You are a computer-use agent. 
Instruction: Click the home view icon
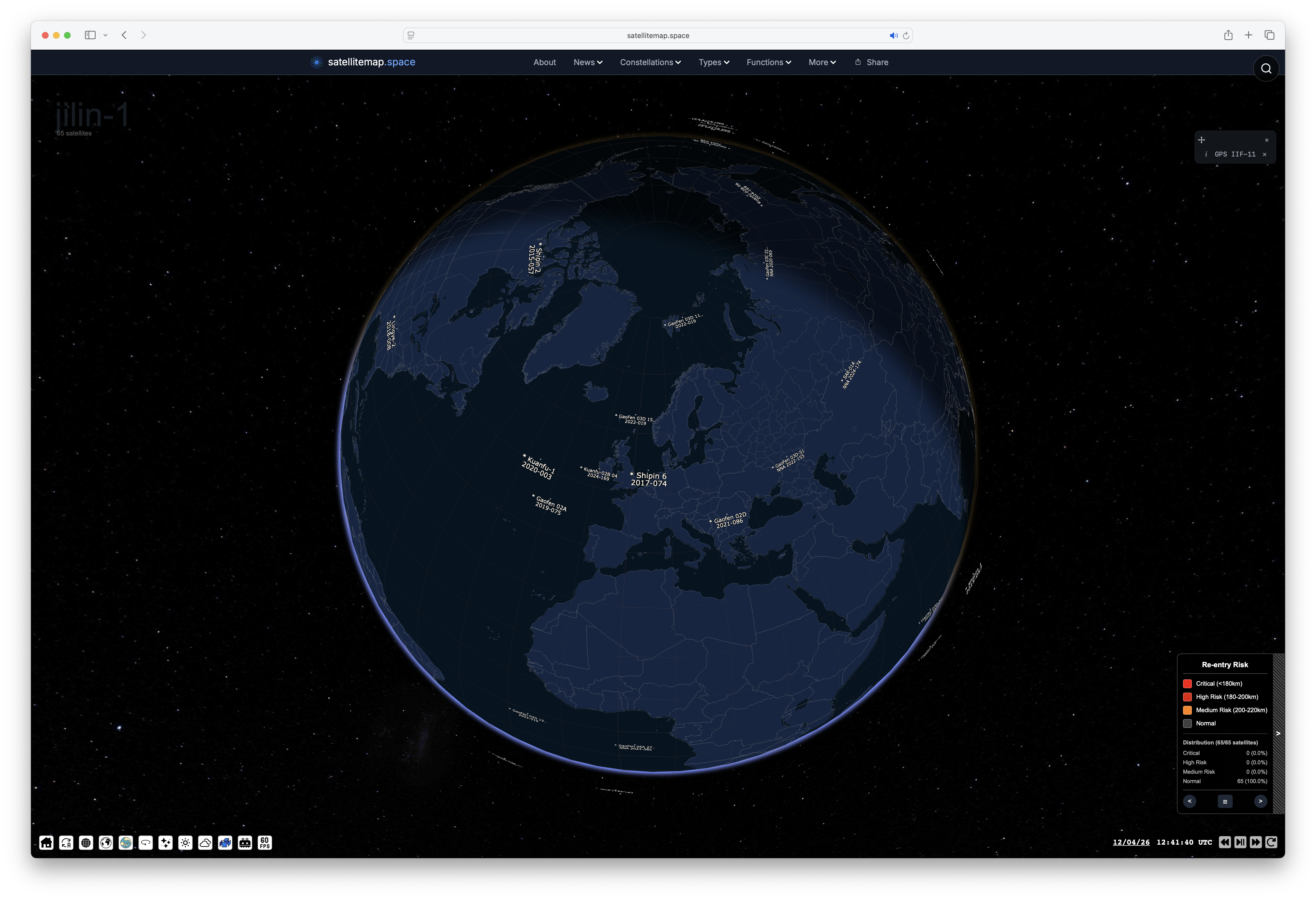46,842
